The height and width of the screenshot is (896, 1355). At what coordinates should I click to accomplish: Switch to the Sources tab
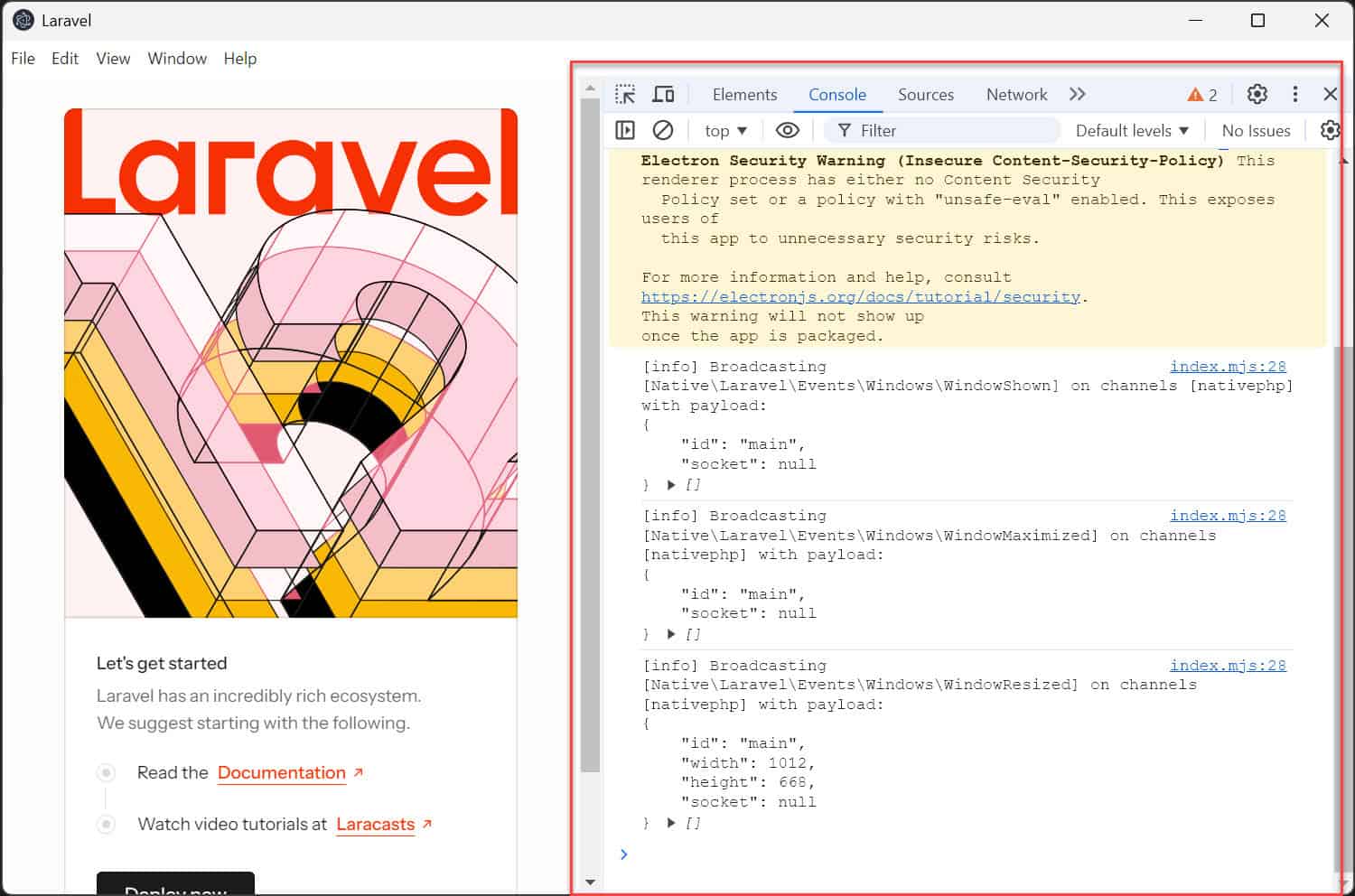pos(926,94)
